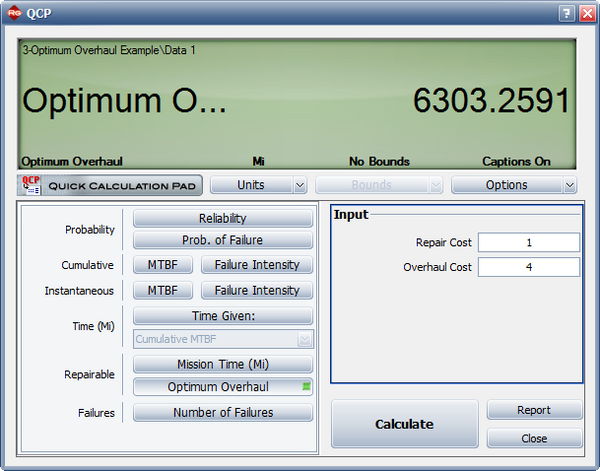
Task: Click the QCP title bar app icon
Action: [14, 13]
